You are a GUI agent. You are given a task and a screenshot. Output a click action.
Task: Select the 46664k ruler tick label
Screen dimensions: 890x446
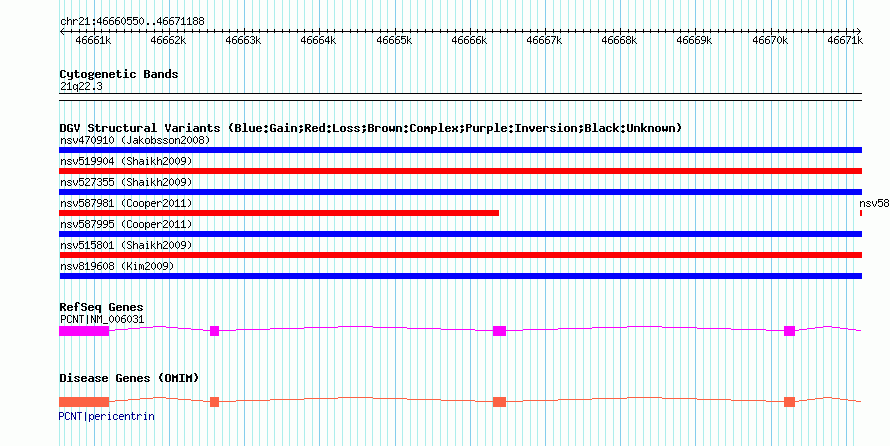tap(318, 41)
